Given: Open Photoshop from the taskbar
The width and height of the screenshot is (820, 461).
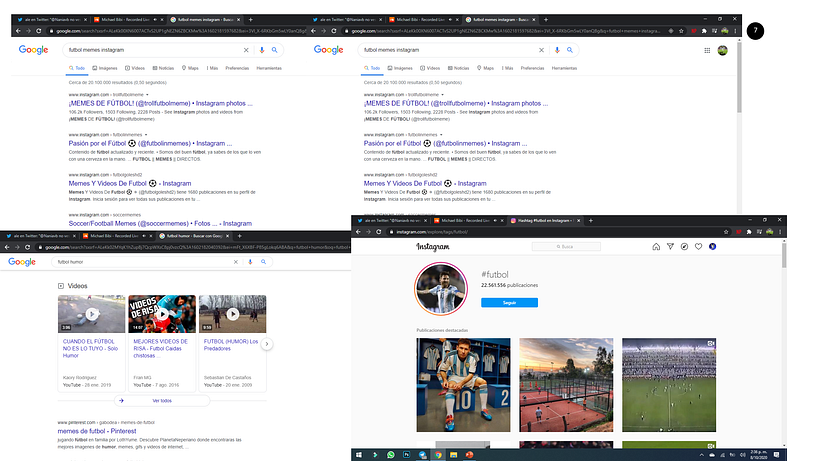Looking at the screenshot, I should (x=406, y=455).
